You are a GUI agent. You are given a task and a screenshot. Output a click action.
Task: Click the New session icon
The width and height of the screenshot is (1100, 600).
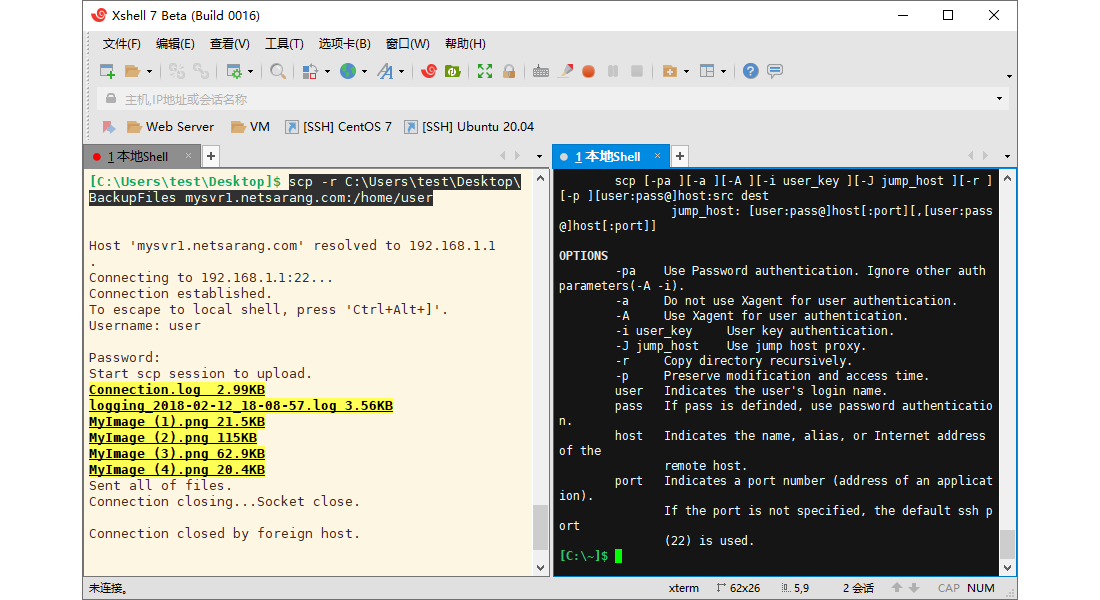coord(107,71)
